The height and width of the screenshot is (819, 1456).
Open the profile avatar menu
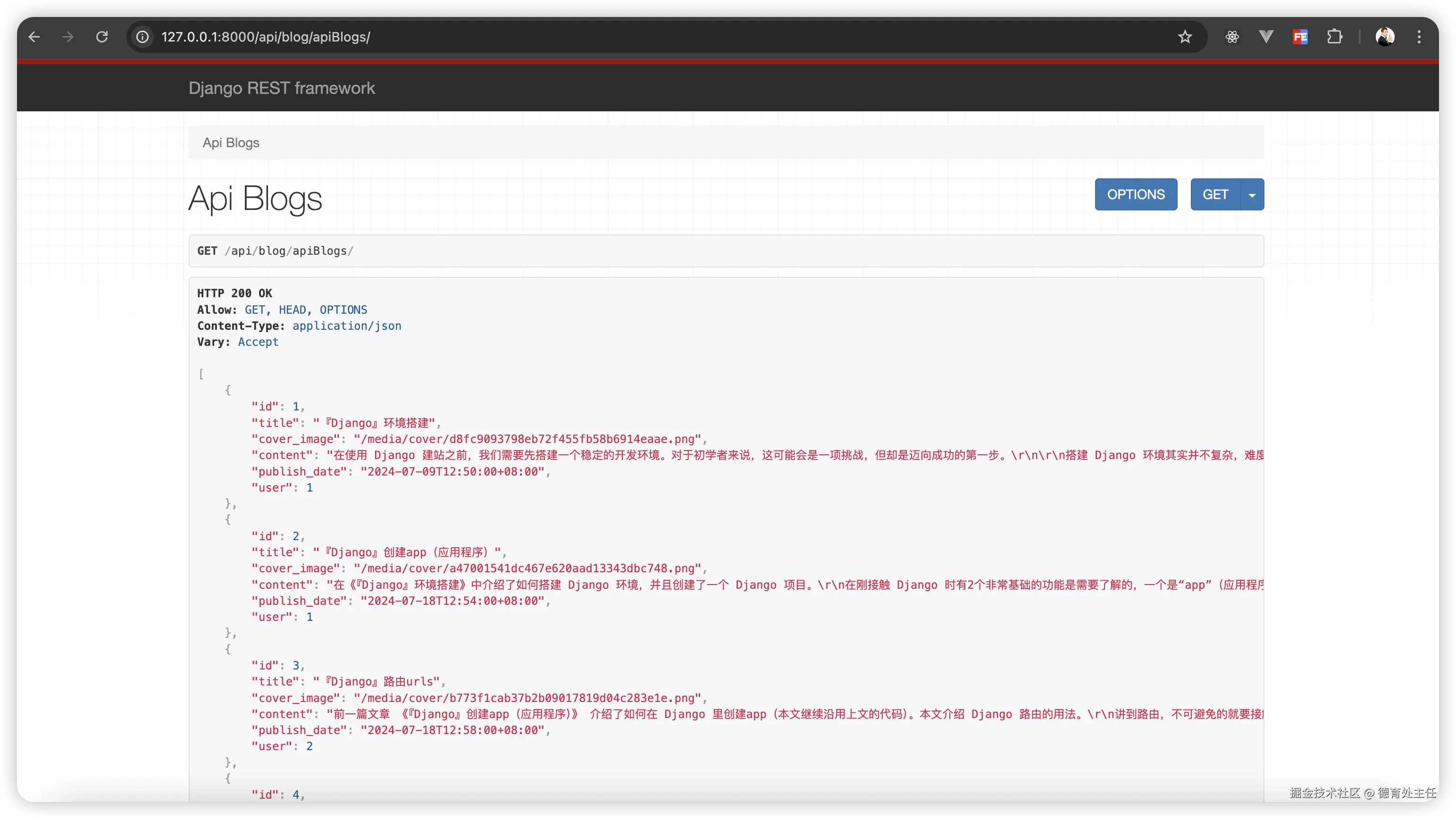click(x=1385, y=37)
